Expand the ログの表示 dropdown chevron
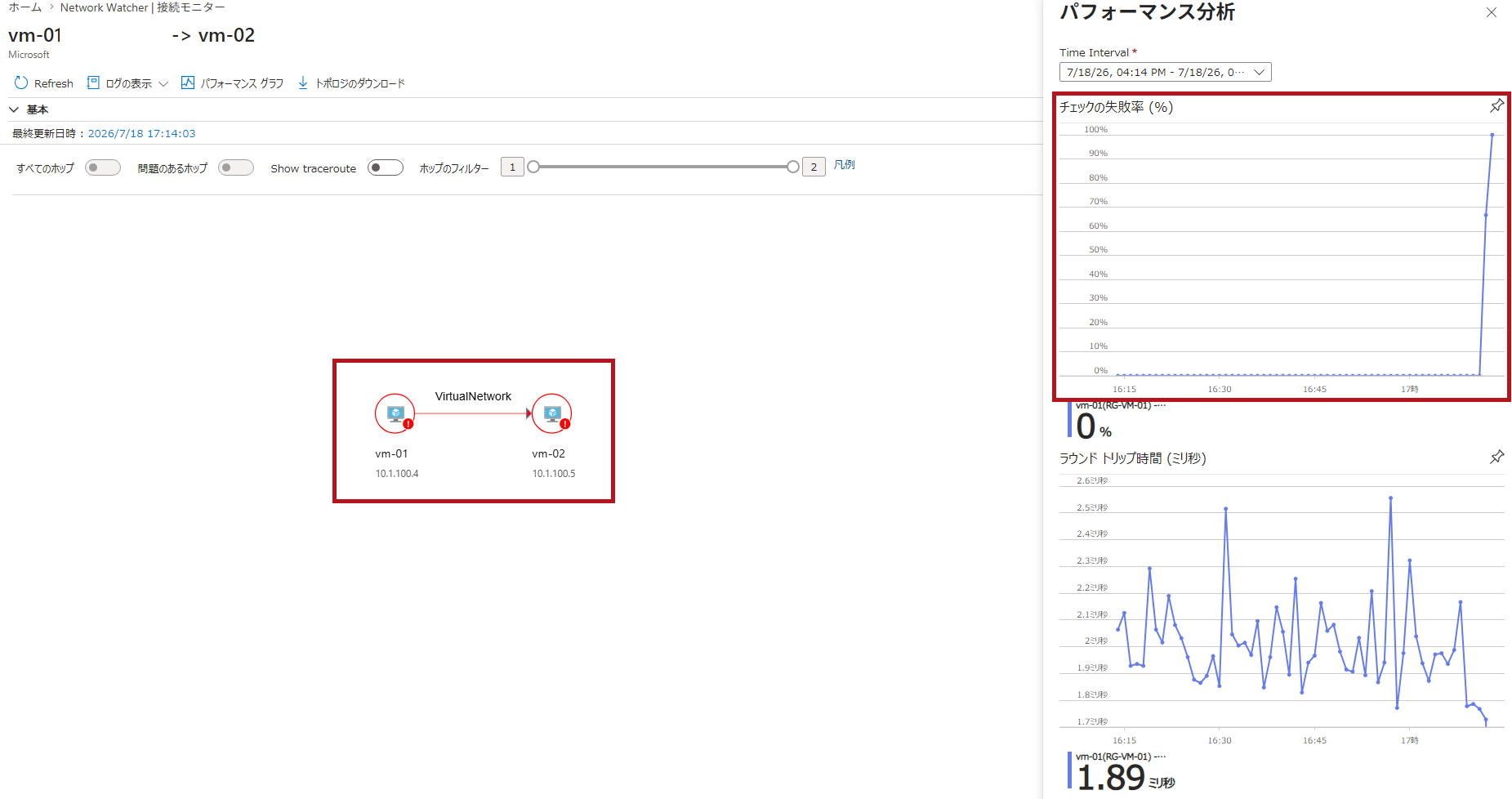The image size is (1512, 799). [163, 83]
